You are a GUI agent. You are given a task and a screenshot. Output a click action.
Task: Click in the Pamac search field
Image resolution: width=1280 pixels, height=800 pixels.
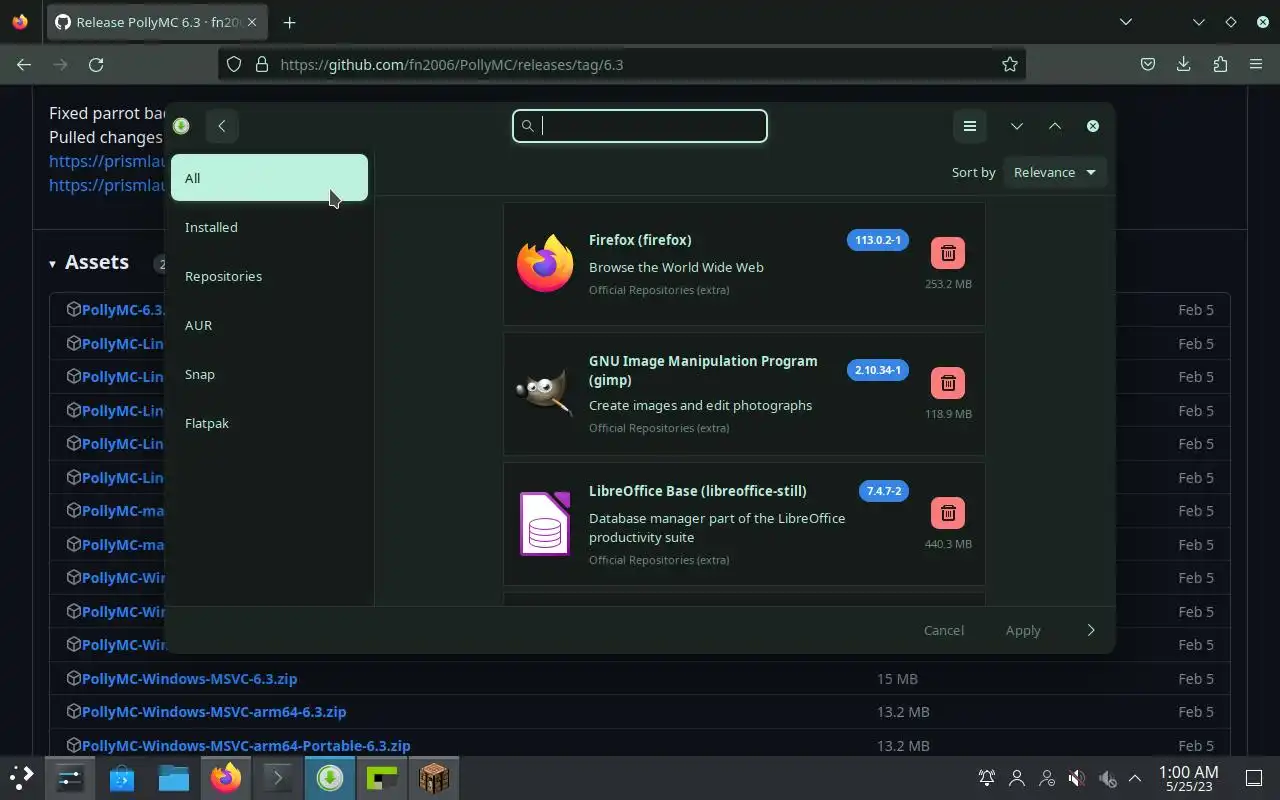[x=640, y=126]
